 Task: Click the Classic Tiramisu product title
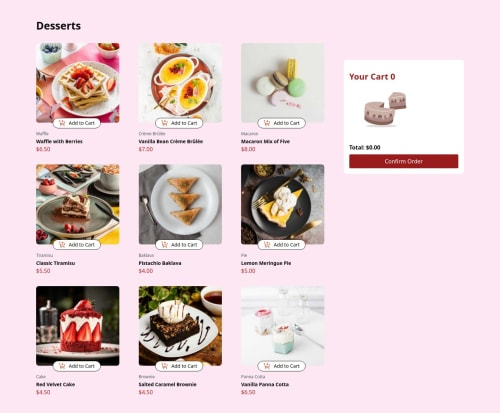56,263
